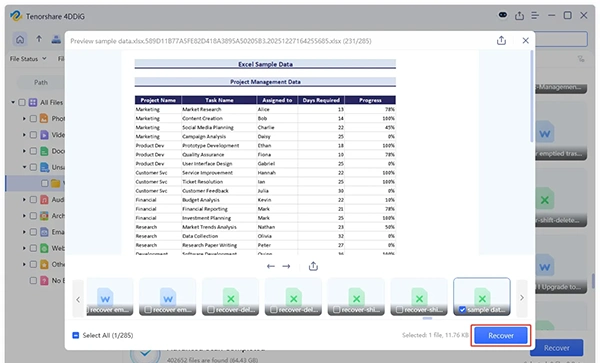Click the All Files grid icon
Image resolution: width=600 pixels, height=363 pixels.
[33, 103]
